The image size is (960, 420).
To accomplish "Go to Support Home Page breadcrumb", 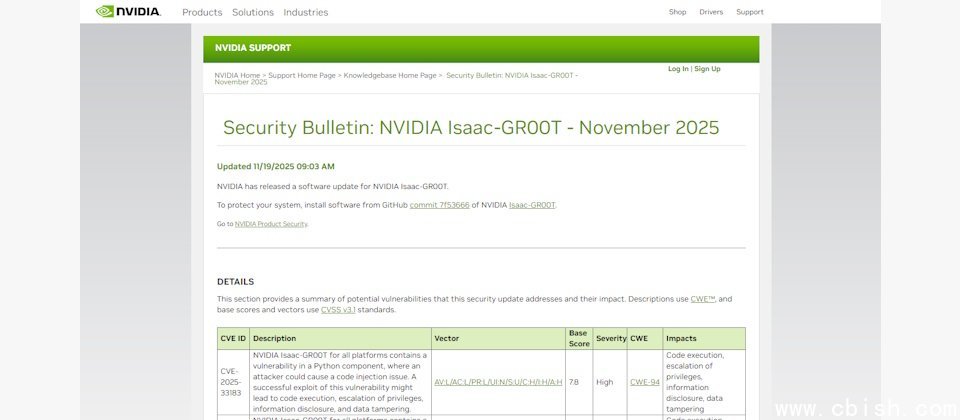I will [301, 75].
